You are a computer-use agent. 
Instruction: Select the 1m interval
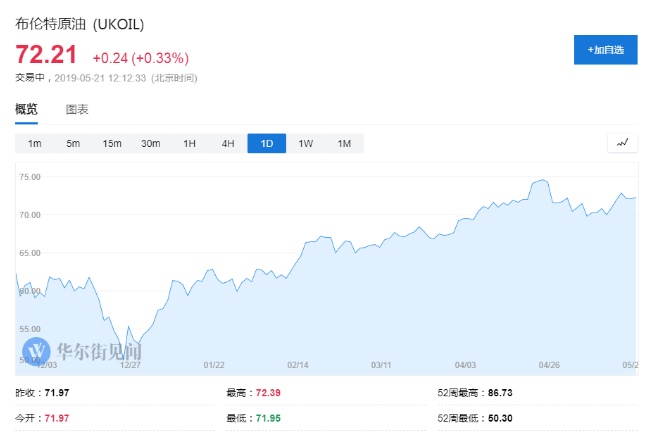[x=34, y=144]
